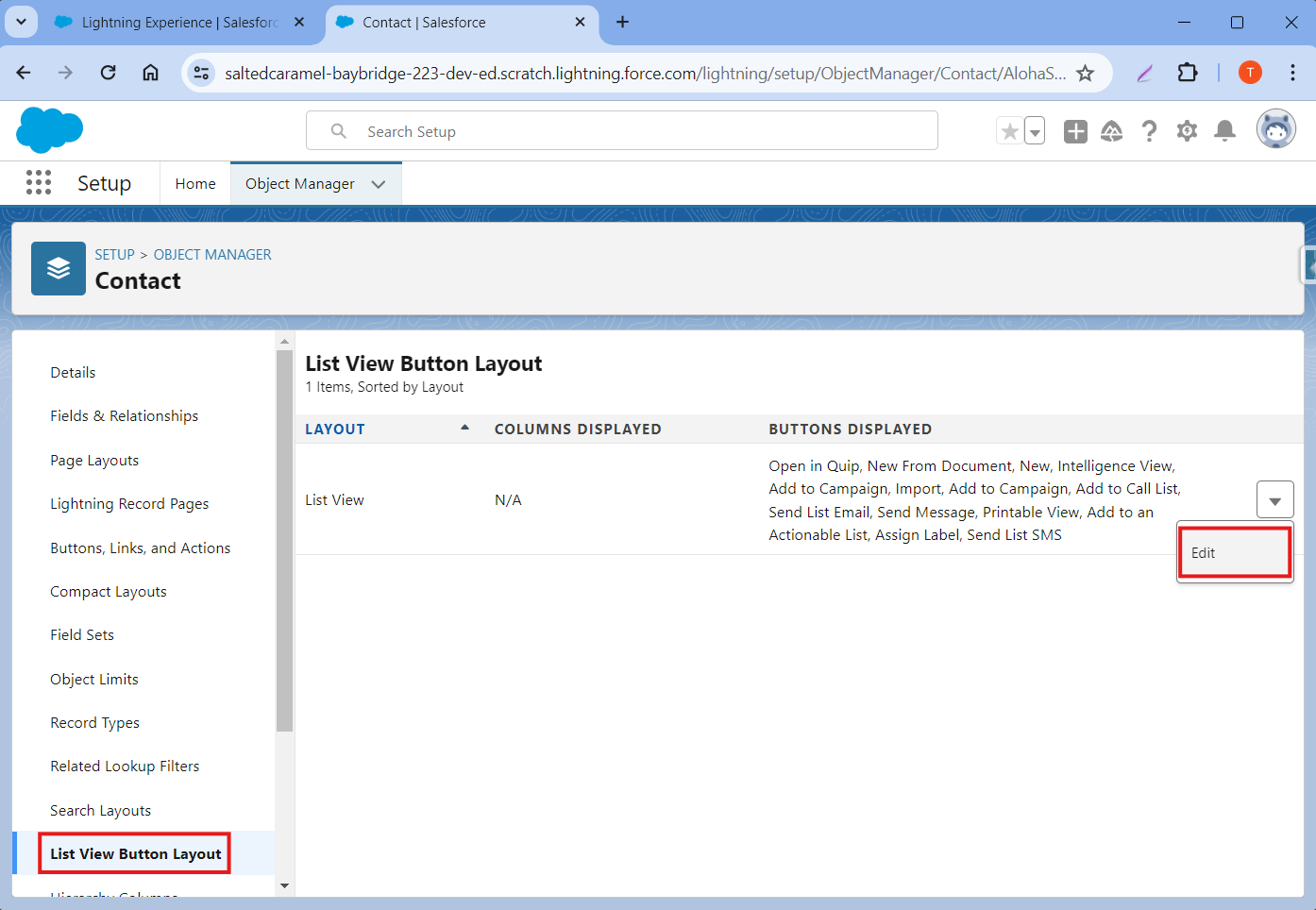Click the purple pen extension icon
The width and height of the screenshot is (1316, 910).
(x=1145, y=73)
